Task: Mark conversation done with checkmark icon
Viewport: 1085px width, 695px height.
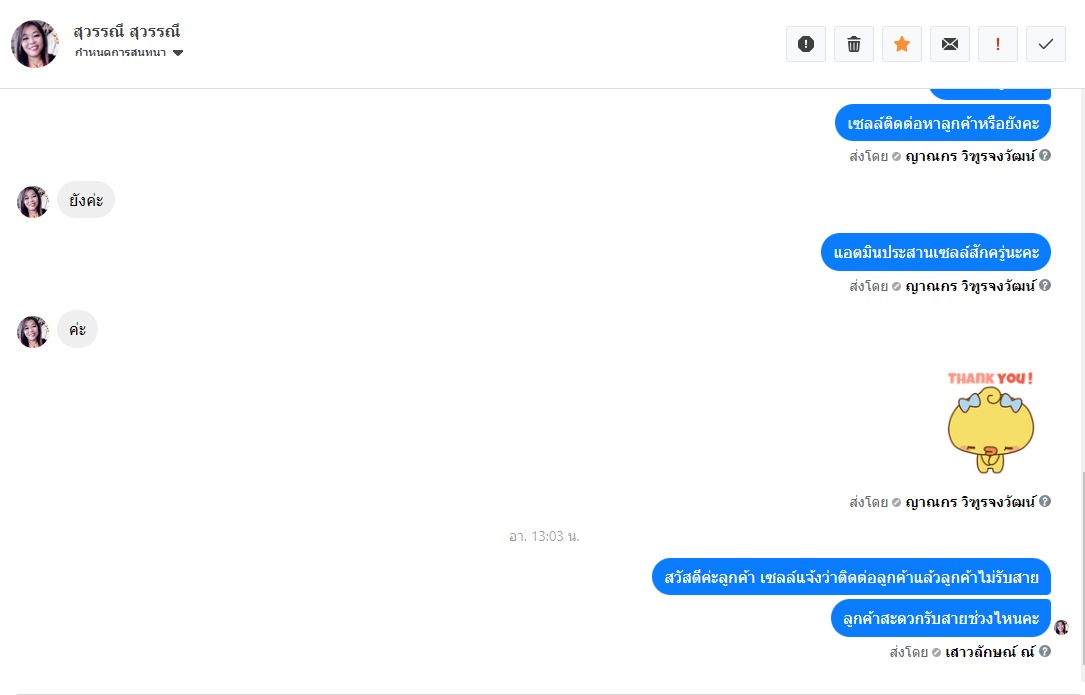Action: point(1046,44)
